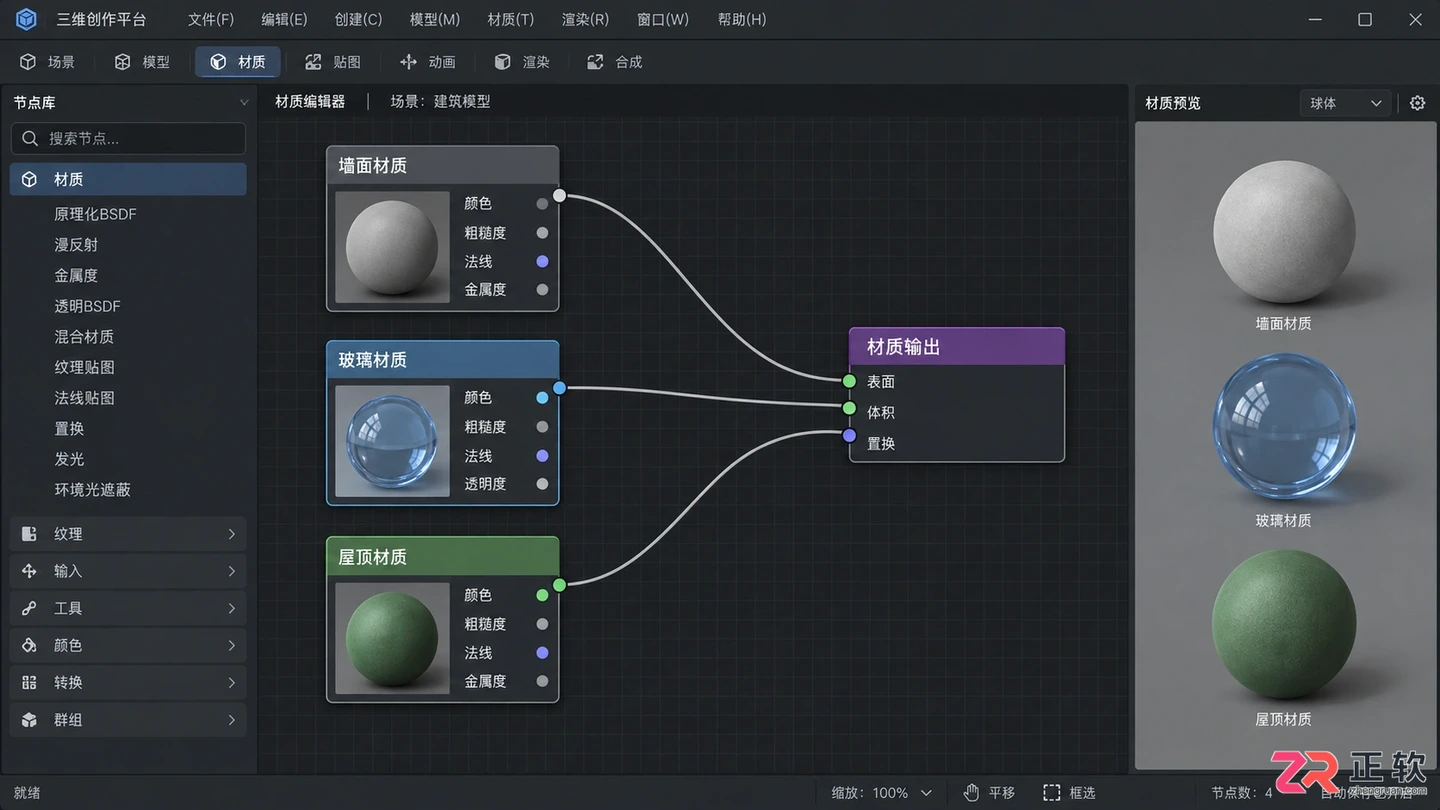The width and height of the screenshot is (1440, 810).
Task: Click 透明度 socket on 玻璃材质 node
Action: pos(542,484)
